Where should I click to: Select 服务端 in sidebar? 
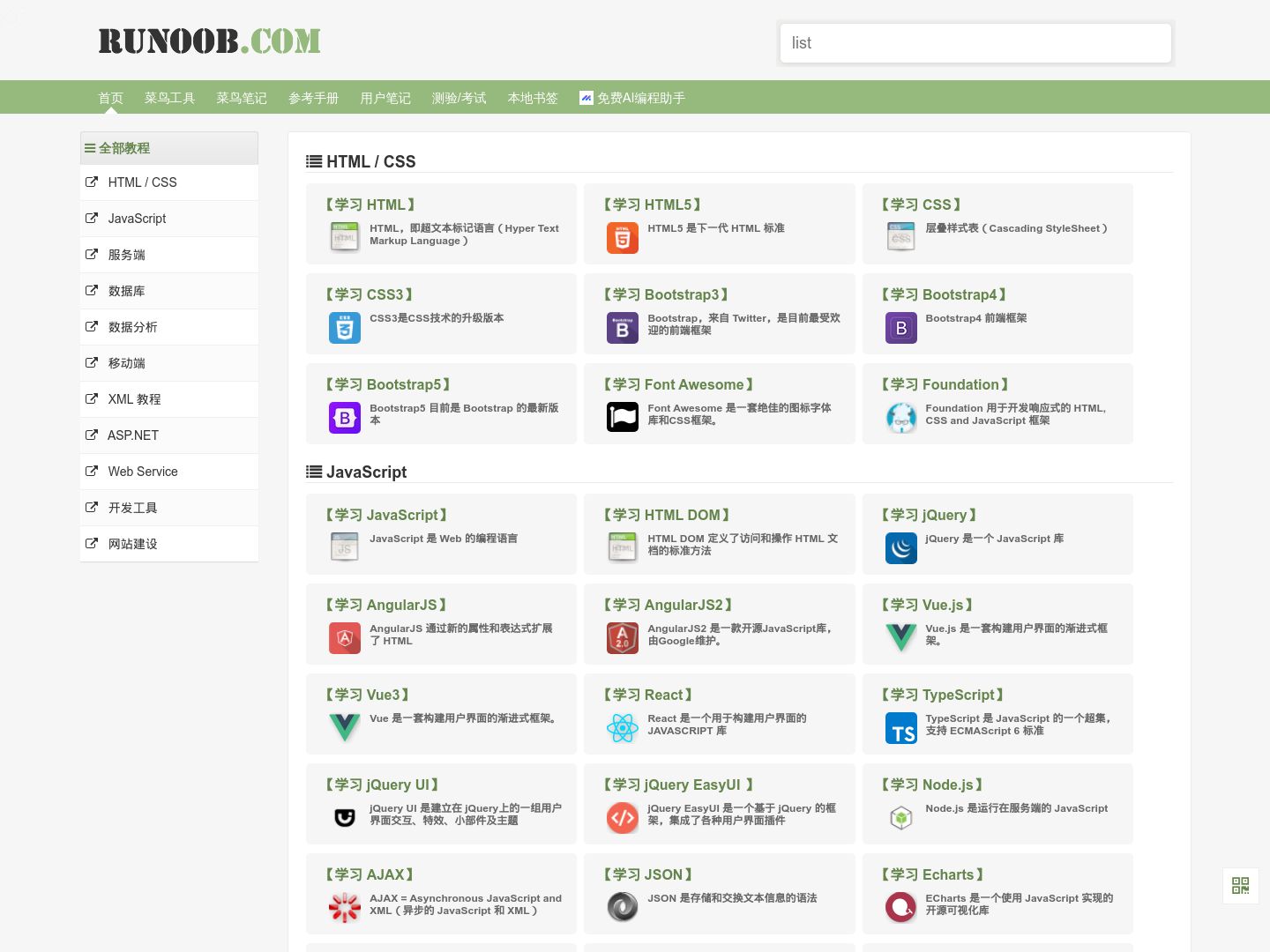(169, 255)
